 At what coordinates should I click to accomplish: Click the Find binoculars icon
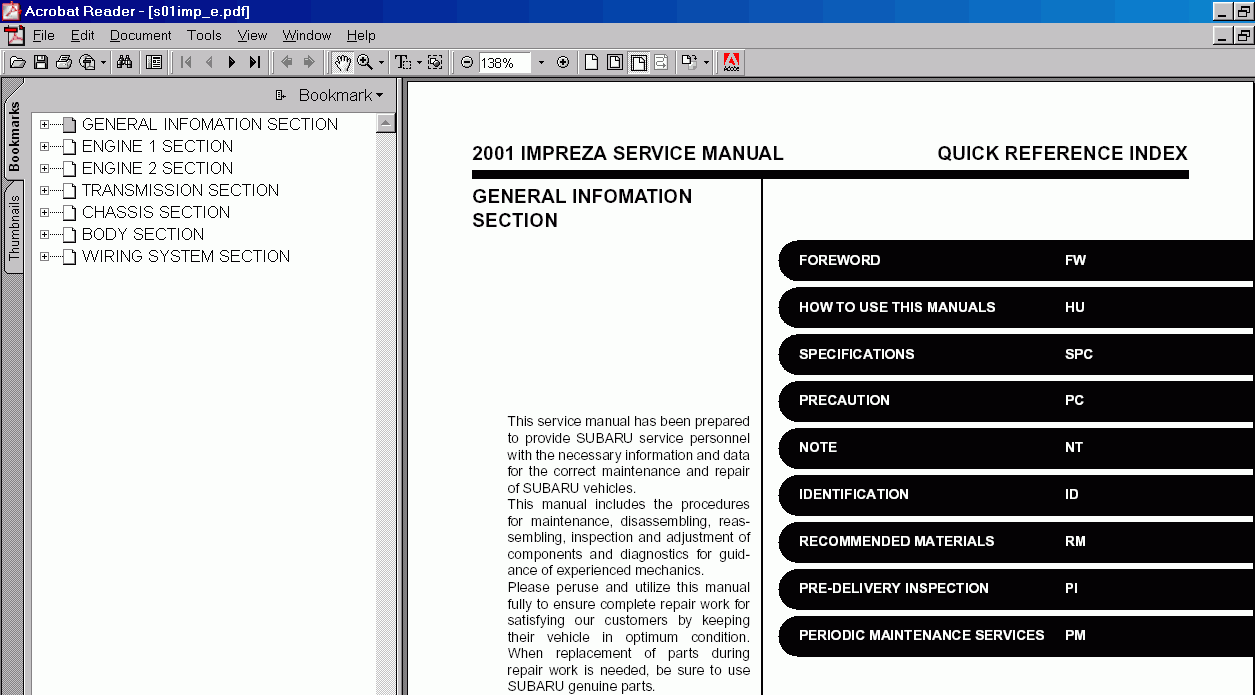[125, 62]
